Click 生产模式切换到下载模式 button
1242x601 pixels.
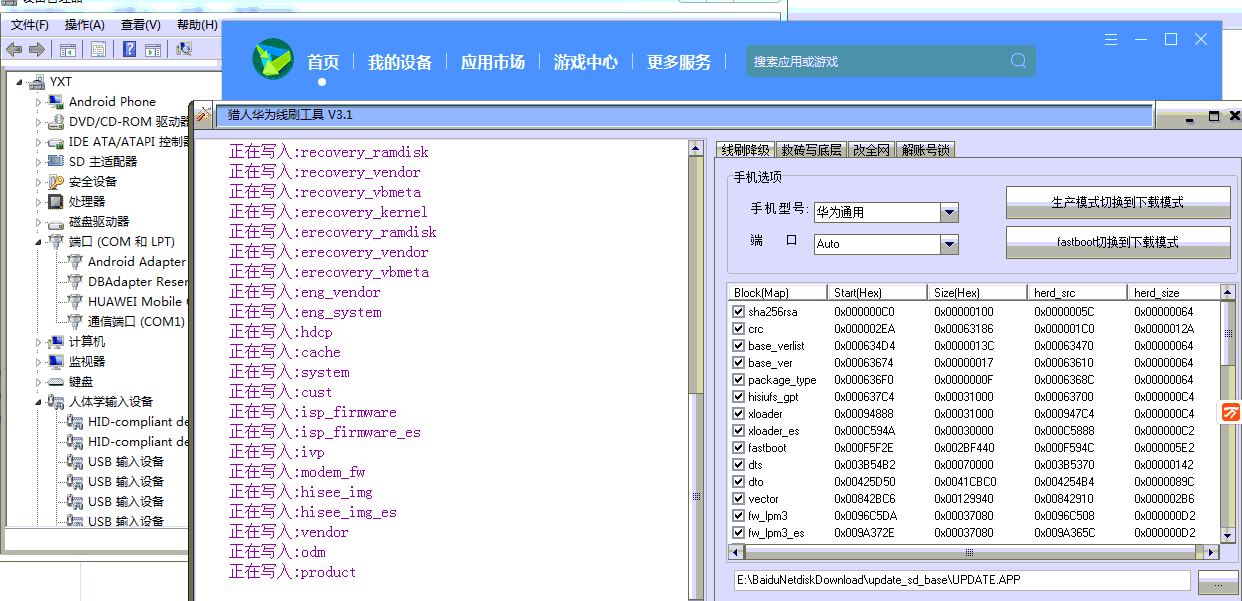pyautogui.click(x=1118, y=202)
